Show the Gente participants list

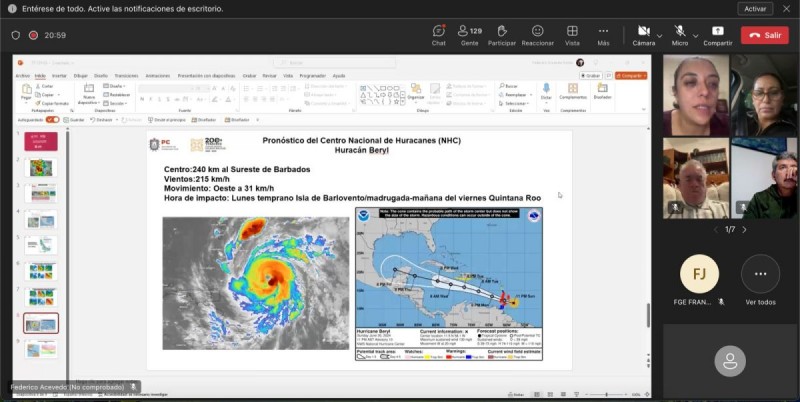[470, 35]
